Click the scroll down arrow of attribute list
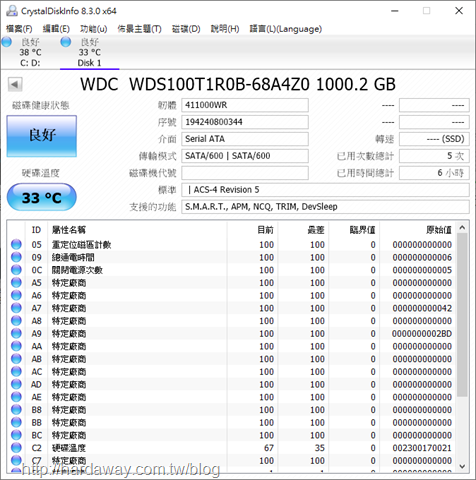476x480 pixels. [x=462, y=466]
